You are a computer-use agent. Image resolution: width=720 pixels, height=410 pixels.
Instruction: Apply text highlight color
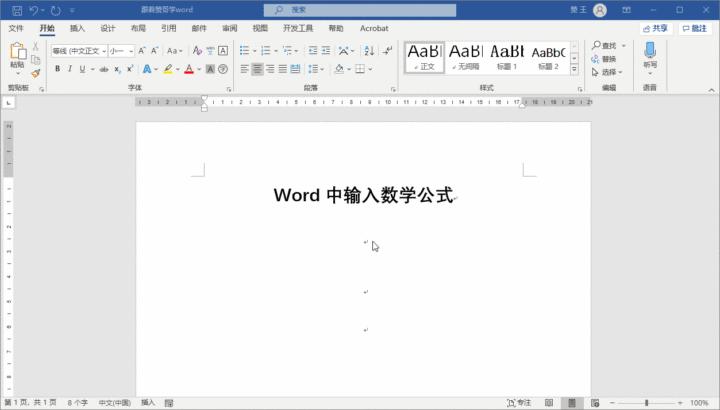tap(168, 69)
